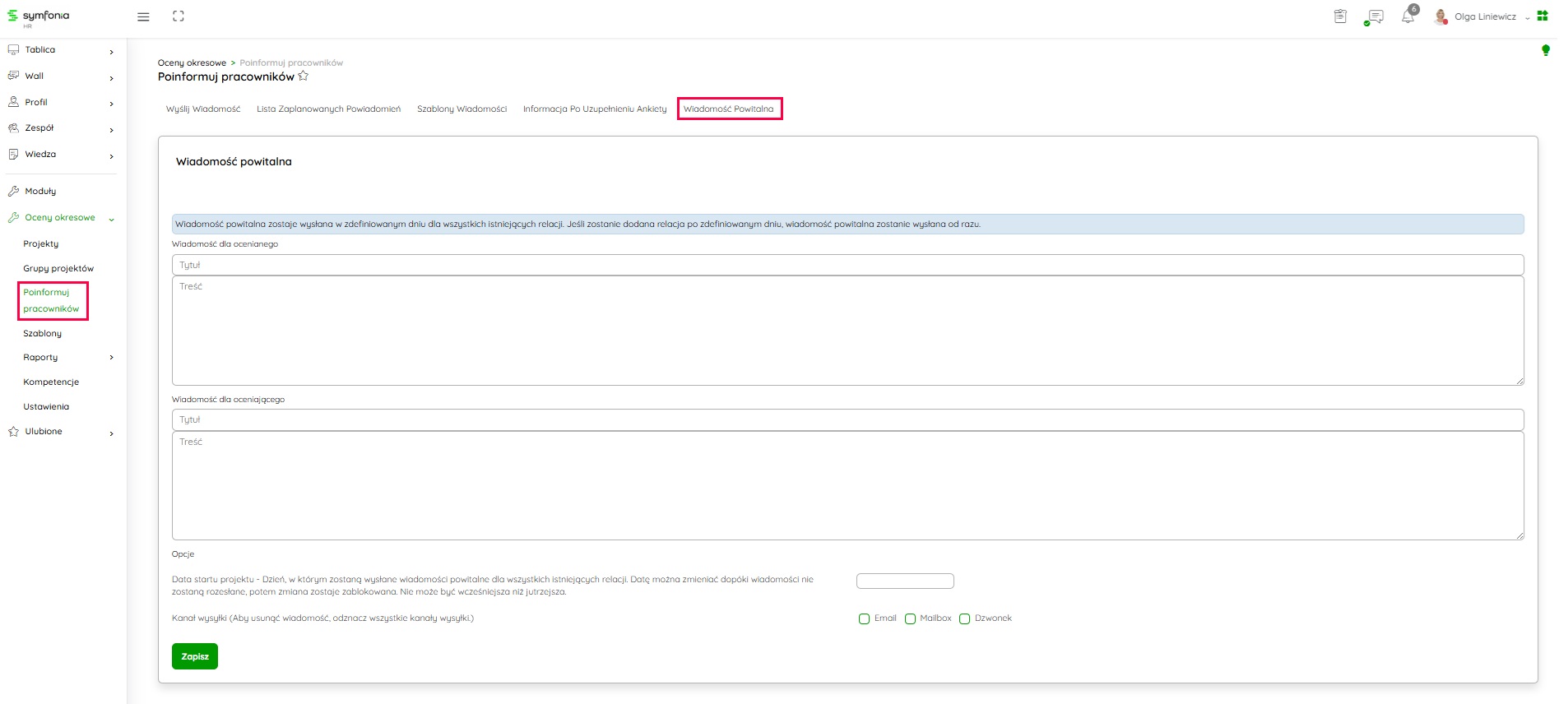Open the chat messages icon
The height and width of the screenshot is (704, 1568).
pos(1374,16)
